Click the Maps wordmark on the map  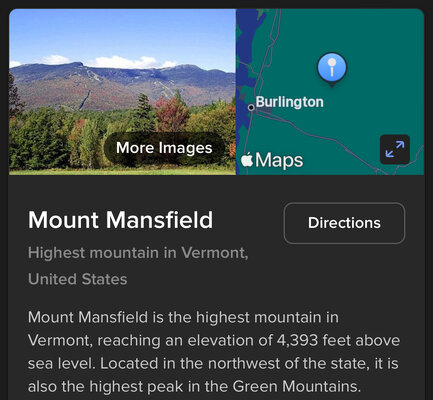[279, 160]
